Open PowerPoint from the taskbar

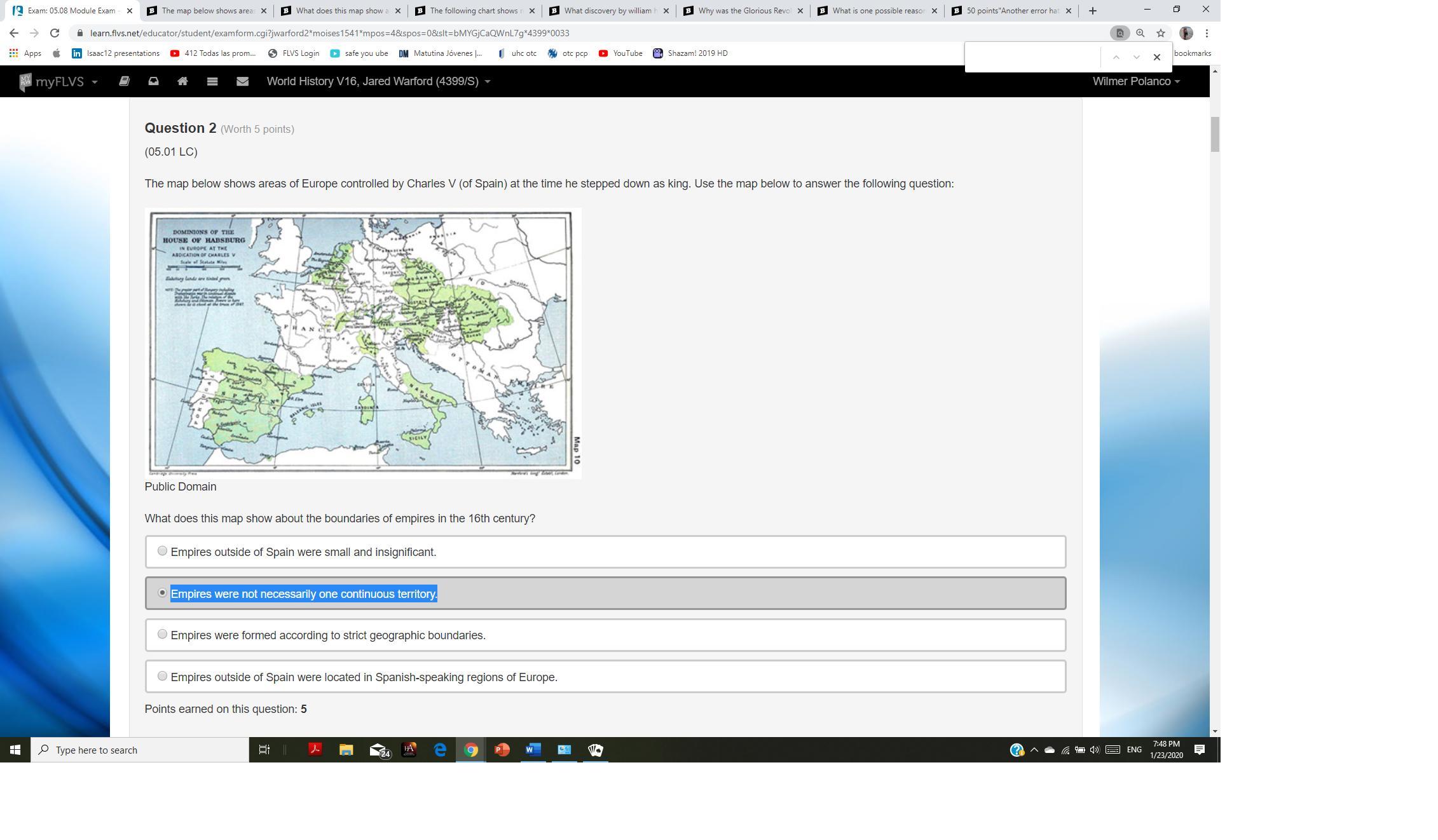[x=502, y=750]
